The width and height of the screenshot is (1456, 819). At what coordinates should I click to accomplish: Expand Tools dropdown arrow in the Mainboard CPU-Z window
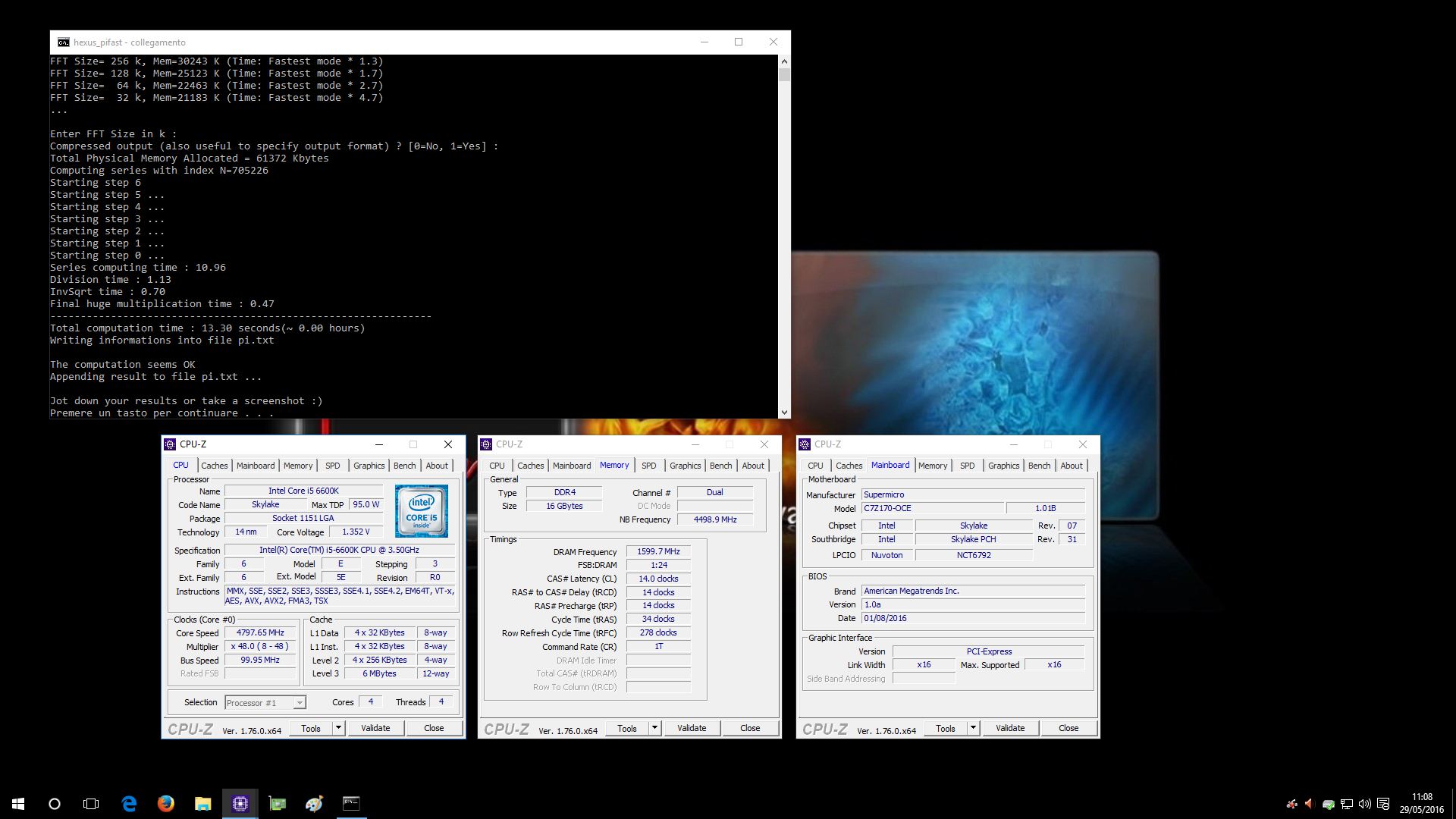click(x=973, y=728)
